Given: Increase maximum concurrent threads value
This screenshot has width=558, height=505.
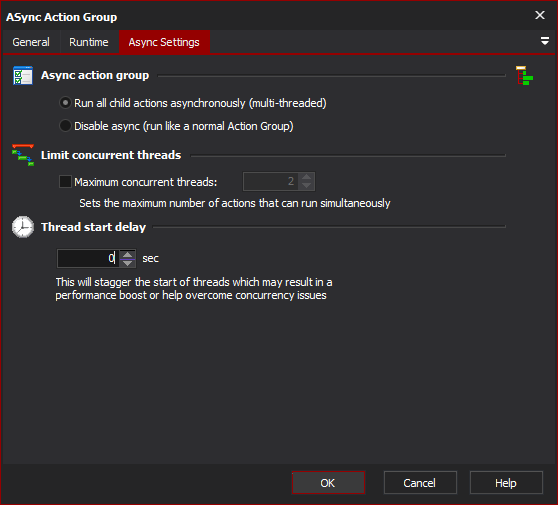Looking at the screenshot, I should (306, 177).
